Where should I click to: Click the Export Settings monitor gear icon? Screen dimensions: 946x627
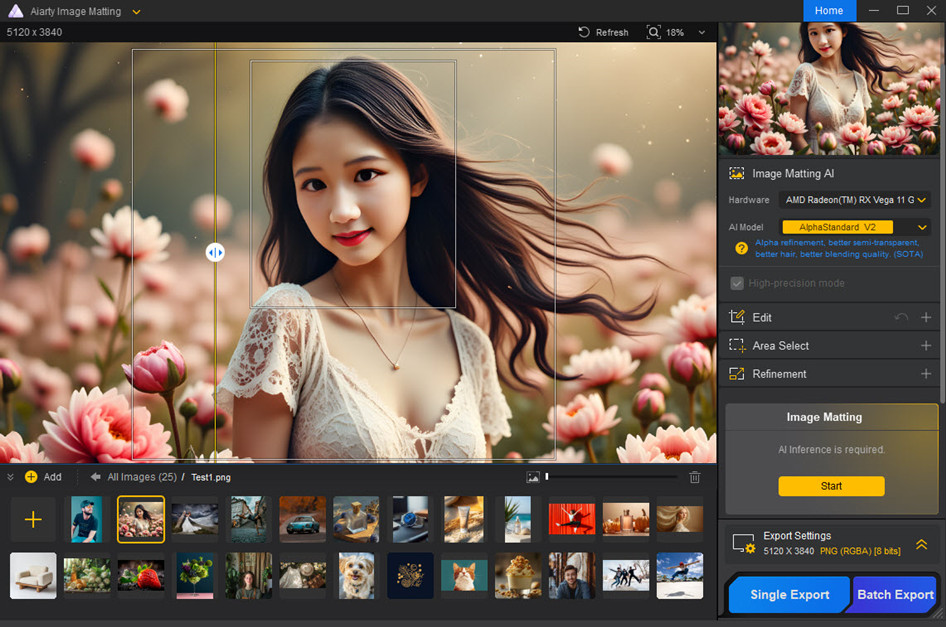click(743, 544)
